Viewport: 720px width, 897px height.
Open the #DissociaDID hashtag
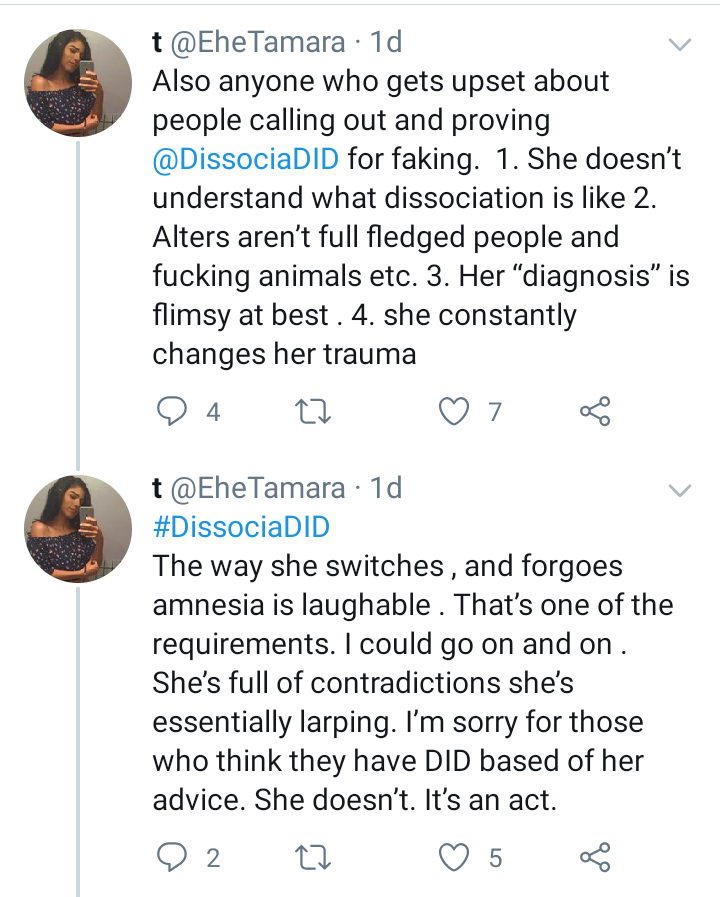click(x=241, y=527)
